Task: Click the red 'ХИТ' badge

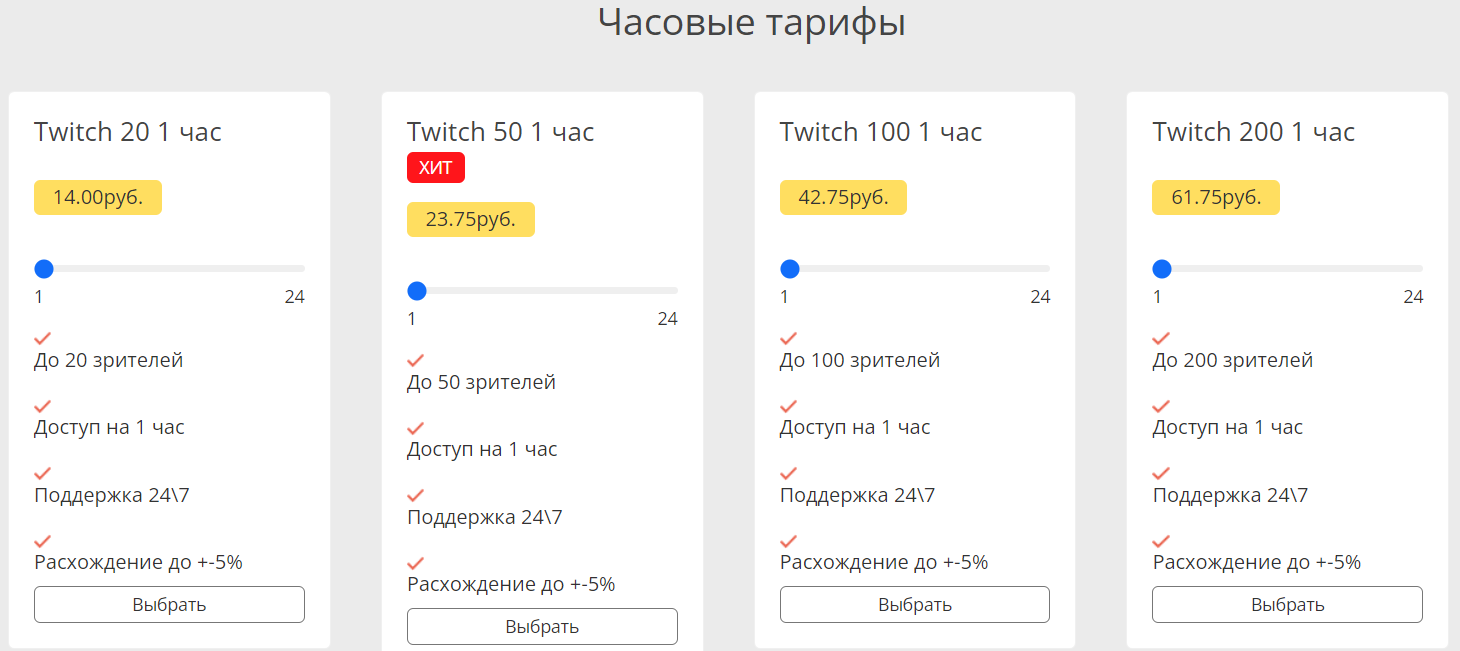Action: 436,168
